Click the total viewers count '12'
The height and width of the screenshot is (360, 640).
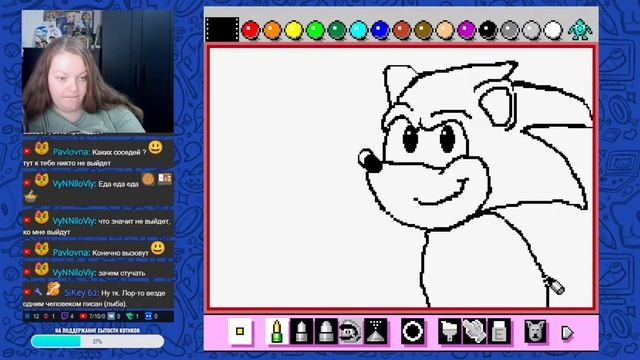click(x=36, y=316)
